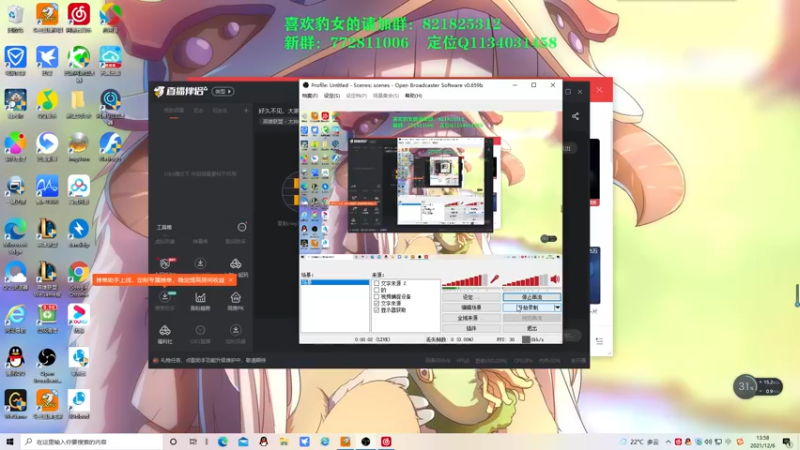
Task: Click the 插件 button in OBS
Action: coord(471,328)
